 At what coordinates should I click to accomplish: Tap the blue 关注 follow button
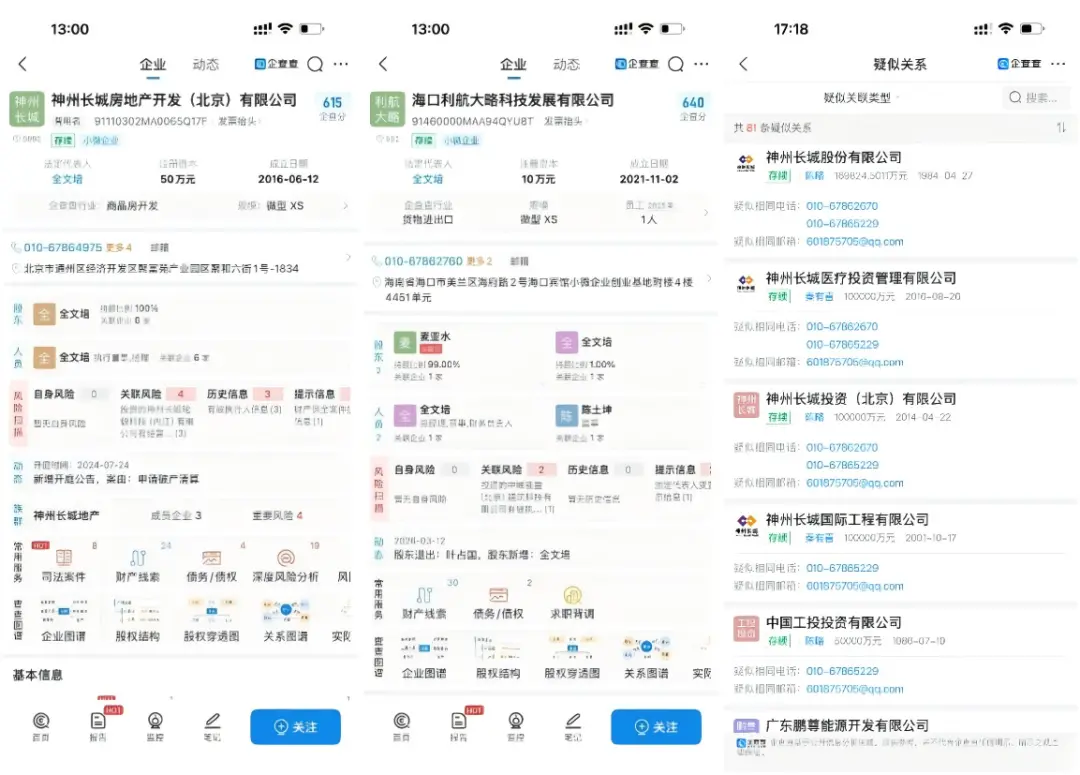tap(295, 728)
